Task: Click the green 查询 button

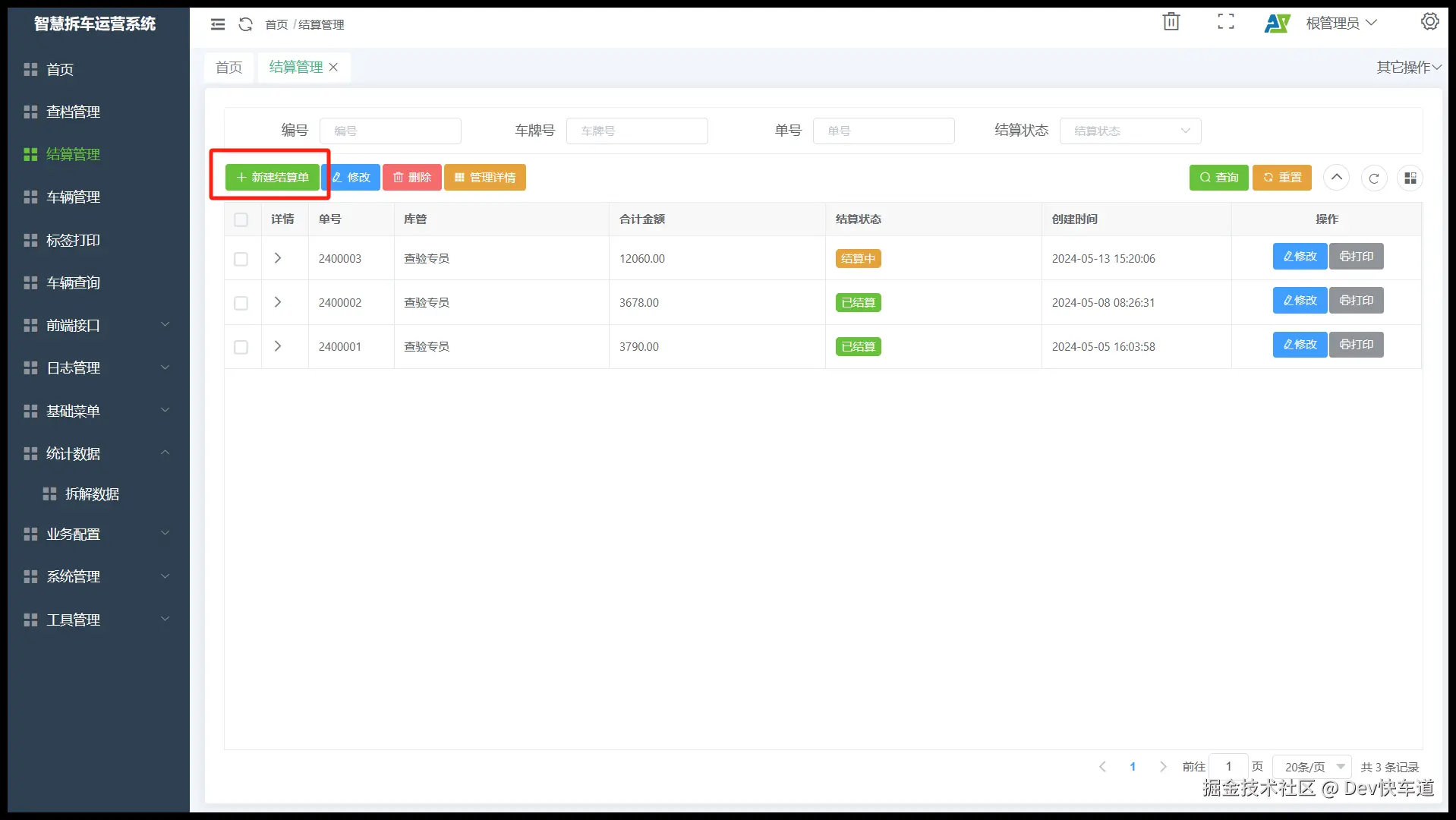Action: (1219, 178)
